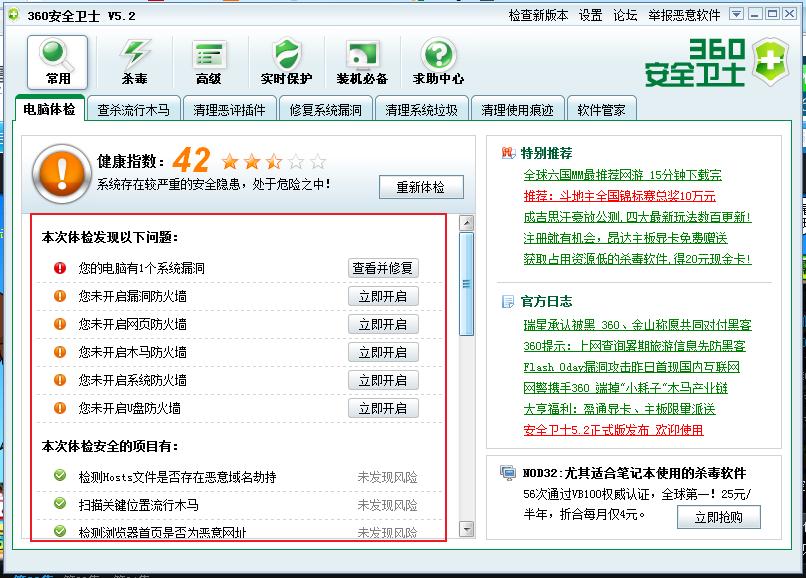Click 查看并修复 for system vulnerability
The width and height of the screenshot is (806, 578).
(383, 268)
